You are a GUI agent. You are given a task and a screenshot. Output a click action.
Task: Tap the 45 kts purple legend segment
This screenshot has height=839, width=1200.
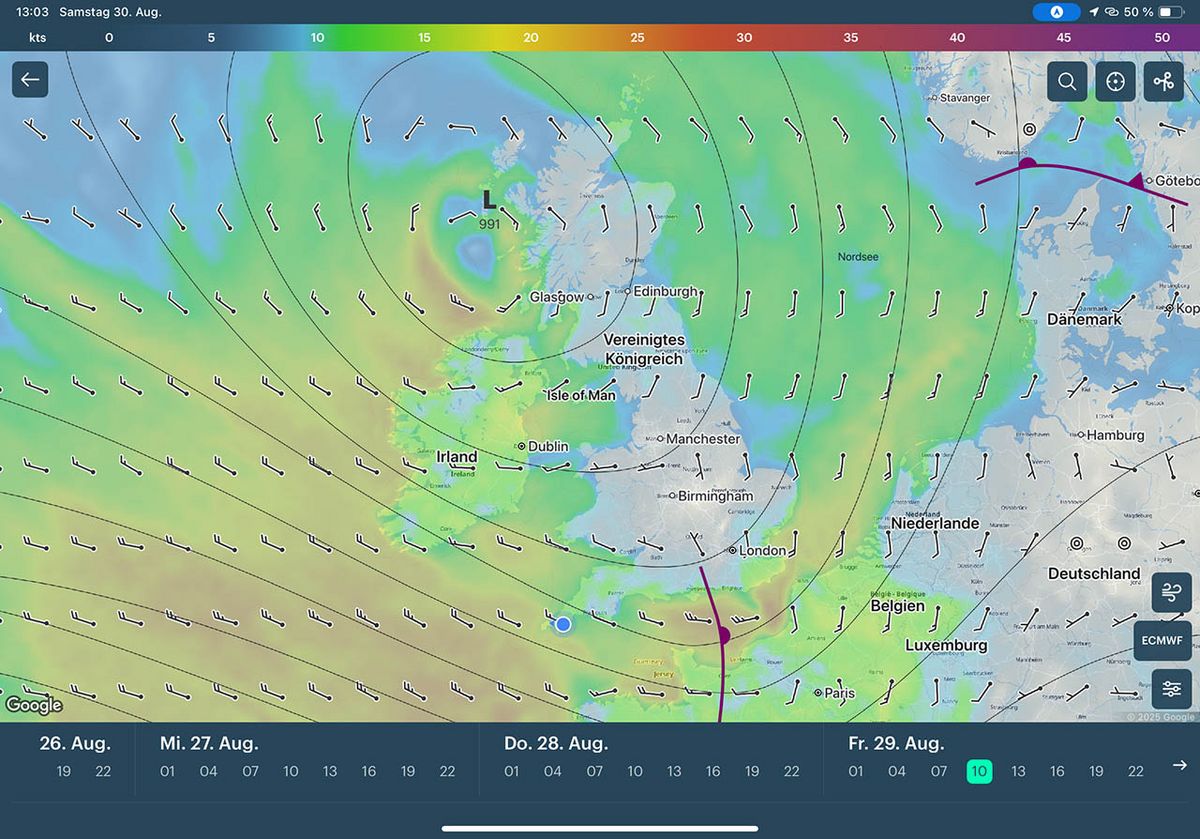pos(1063,37)
